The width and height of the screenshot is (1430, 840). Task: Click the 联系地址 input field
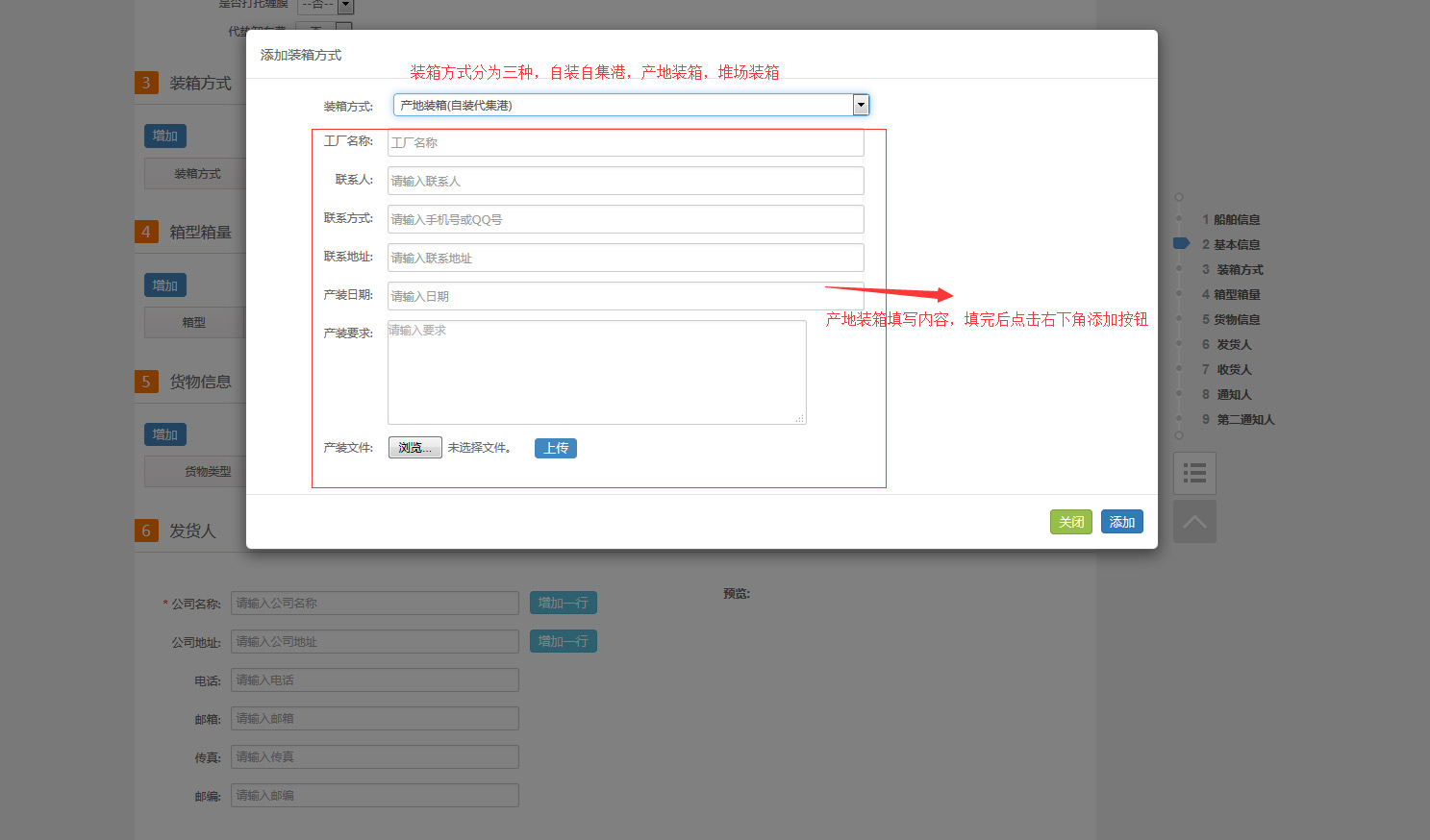pos(625,258)
